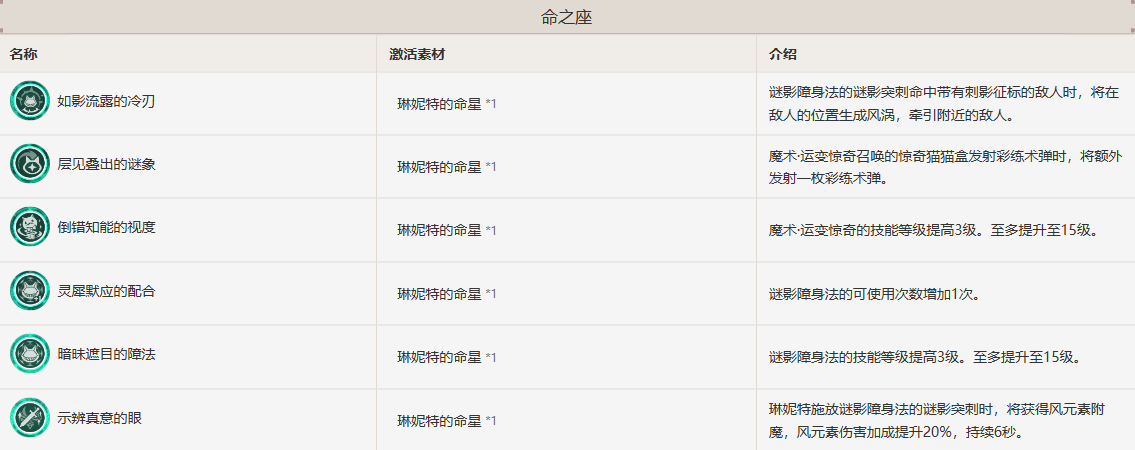Viewport: 1135px width, 450px height.
Task: Click the description mentioning 风涡
Action: point(934,103)
